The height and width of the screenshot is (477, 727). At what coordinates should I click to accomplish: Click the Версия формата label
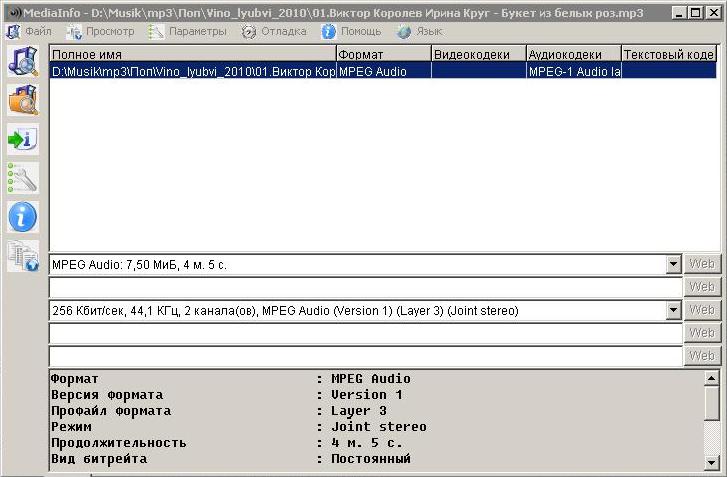click(x=107, y=394)
